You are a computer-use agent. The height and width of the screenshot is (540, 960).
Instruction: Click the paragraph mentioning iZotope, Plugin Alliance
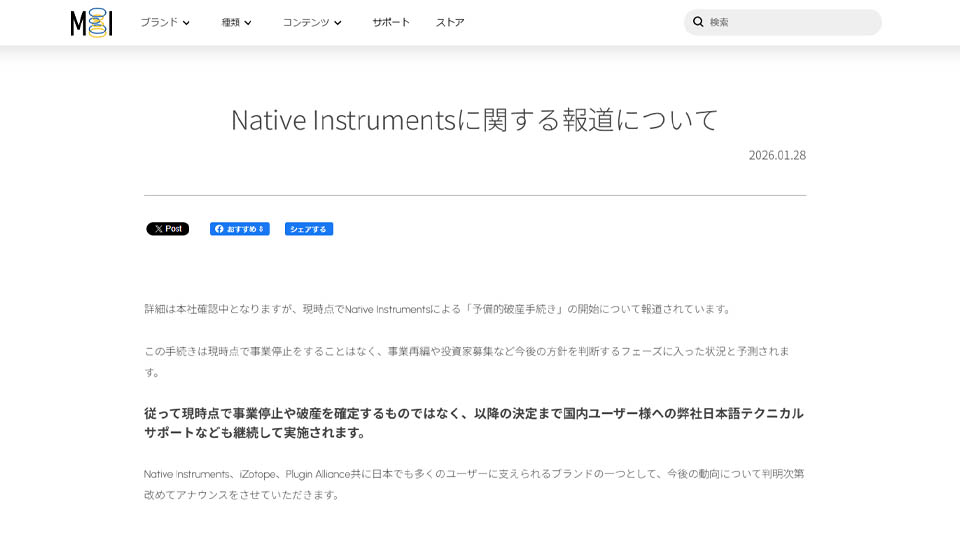[x=474, y=484]
